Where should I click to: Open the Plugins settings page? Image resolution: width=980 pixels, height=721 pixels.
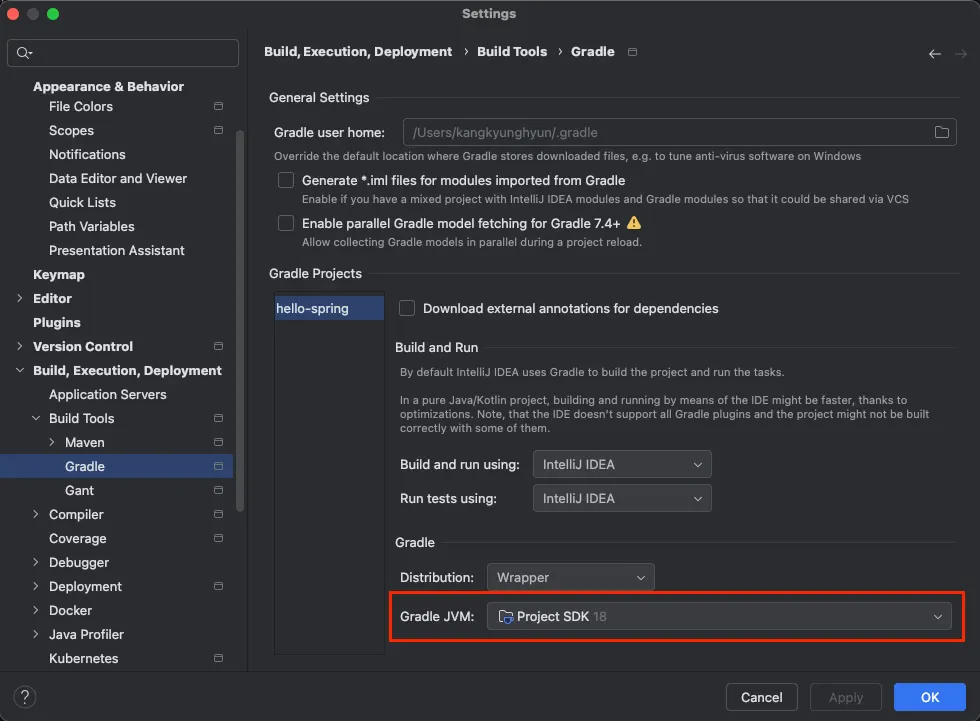coord(57,322)
